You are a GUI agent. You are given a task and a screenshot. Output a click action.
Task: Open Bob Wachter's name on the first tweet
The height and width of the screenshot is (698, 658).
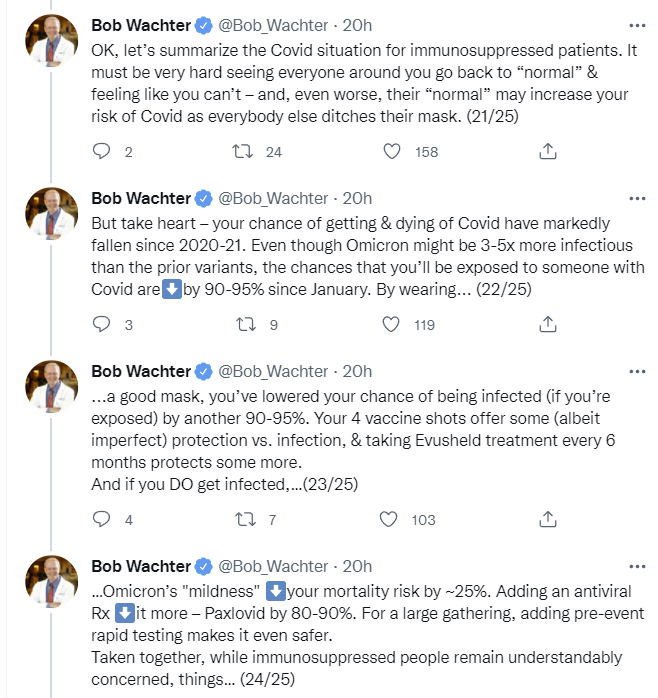point(140,25)
